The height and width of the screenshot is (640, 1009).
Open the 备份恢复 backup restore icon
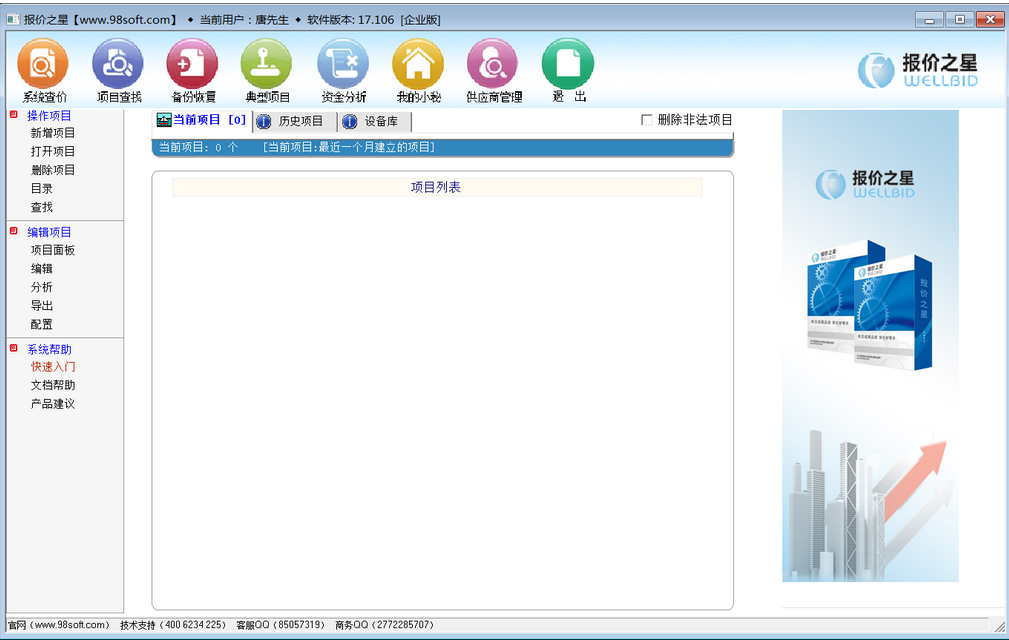click(x=192, y=64)
